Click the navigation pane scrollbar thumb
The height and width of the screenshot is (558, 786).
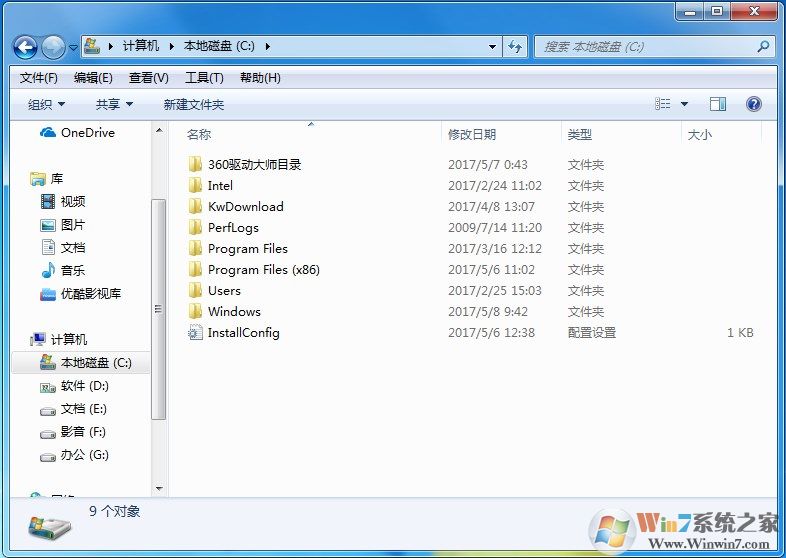point(158,309)
